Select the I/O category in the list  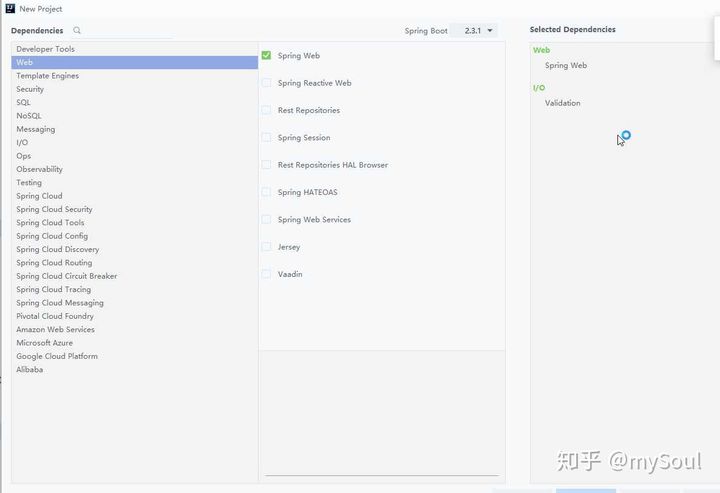(135, 142)
